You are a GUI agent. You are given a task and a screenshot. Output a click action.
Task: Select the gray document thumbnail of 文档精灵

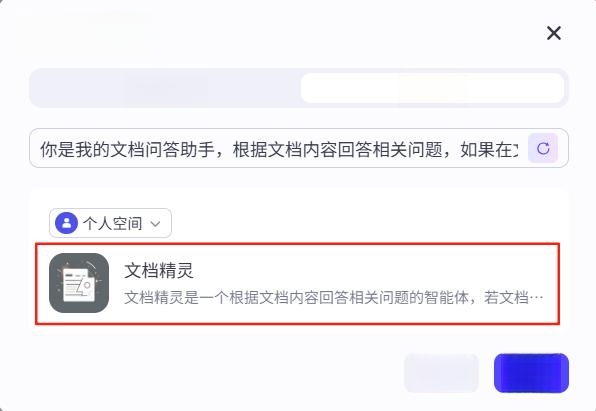click(79, 283)
